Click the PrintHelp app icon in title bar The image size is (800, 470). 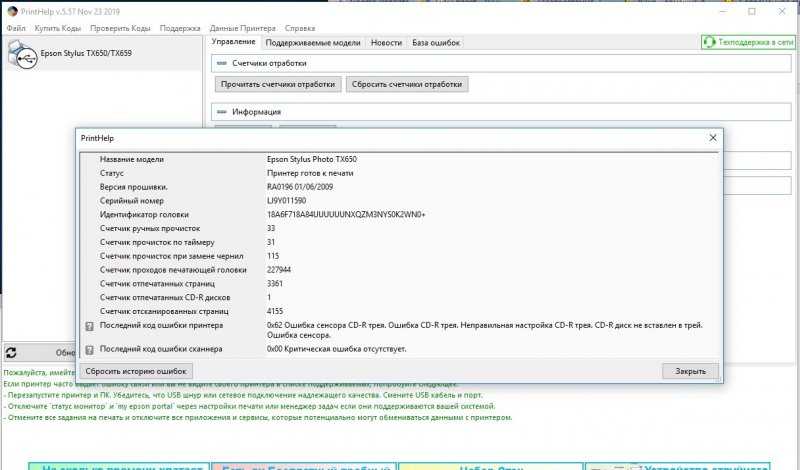point(11,11)
